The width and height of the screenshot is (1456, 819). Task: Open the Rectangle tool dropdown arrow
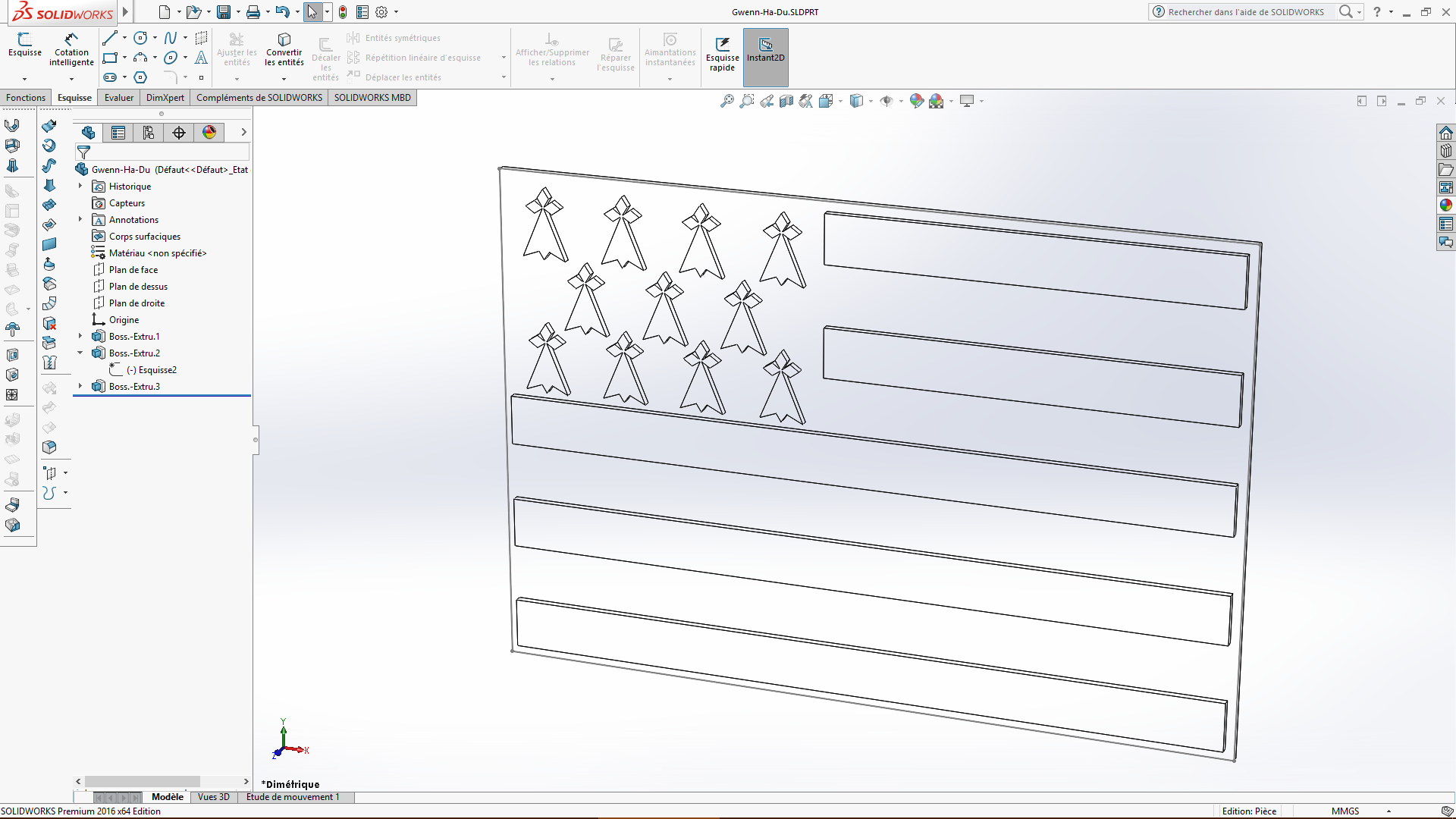(x=124, y=58)
